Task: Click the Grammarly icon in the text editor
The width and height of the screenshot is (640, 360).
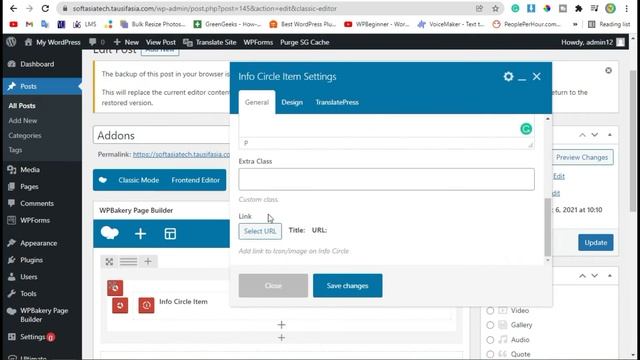Action: 526,129
